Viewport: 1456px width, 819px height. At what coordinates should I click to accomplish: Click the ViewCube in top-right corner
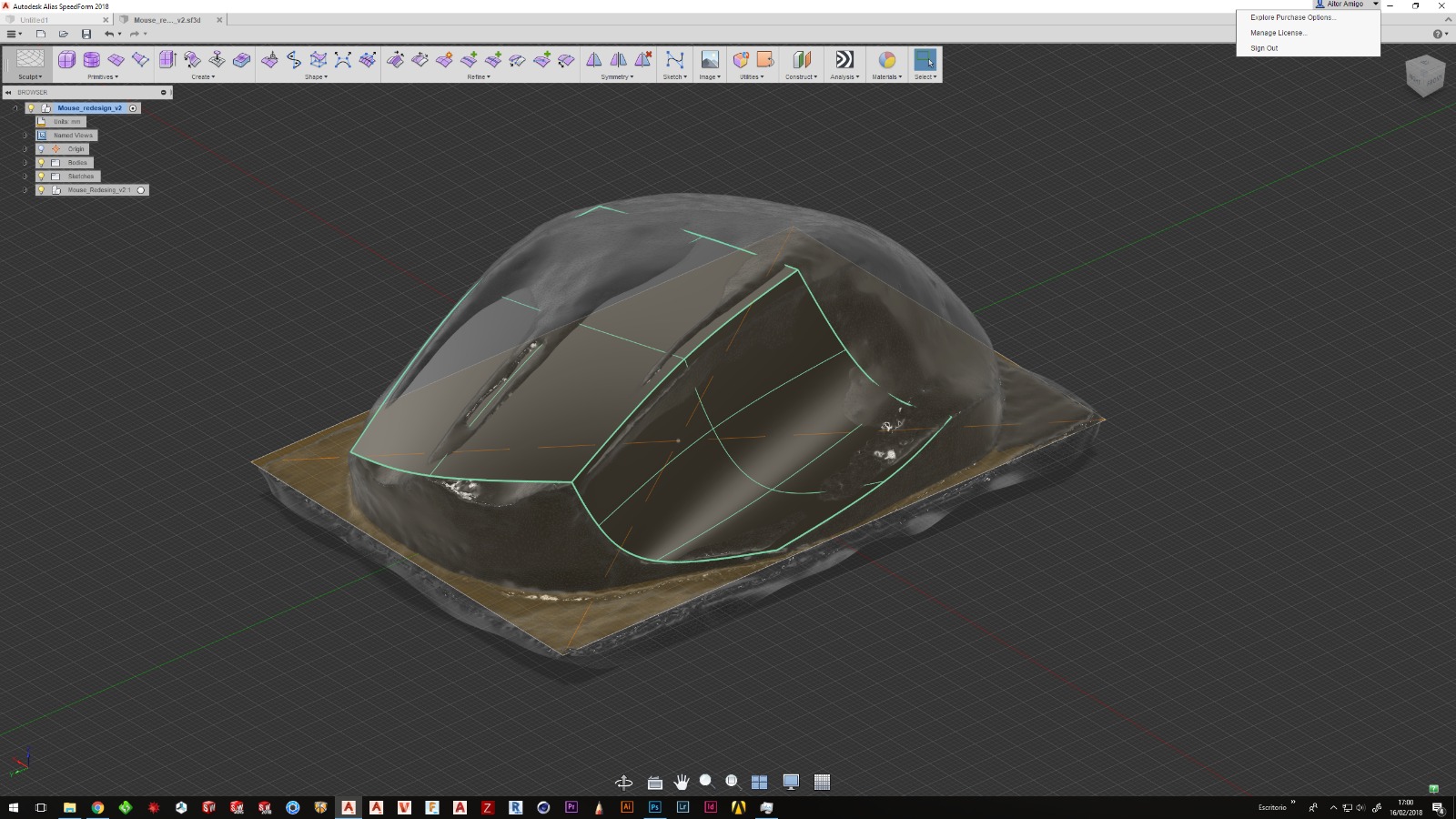[1425, 76]
